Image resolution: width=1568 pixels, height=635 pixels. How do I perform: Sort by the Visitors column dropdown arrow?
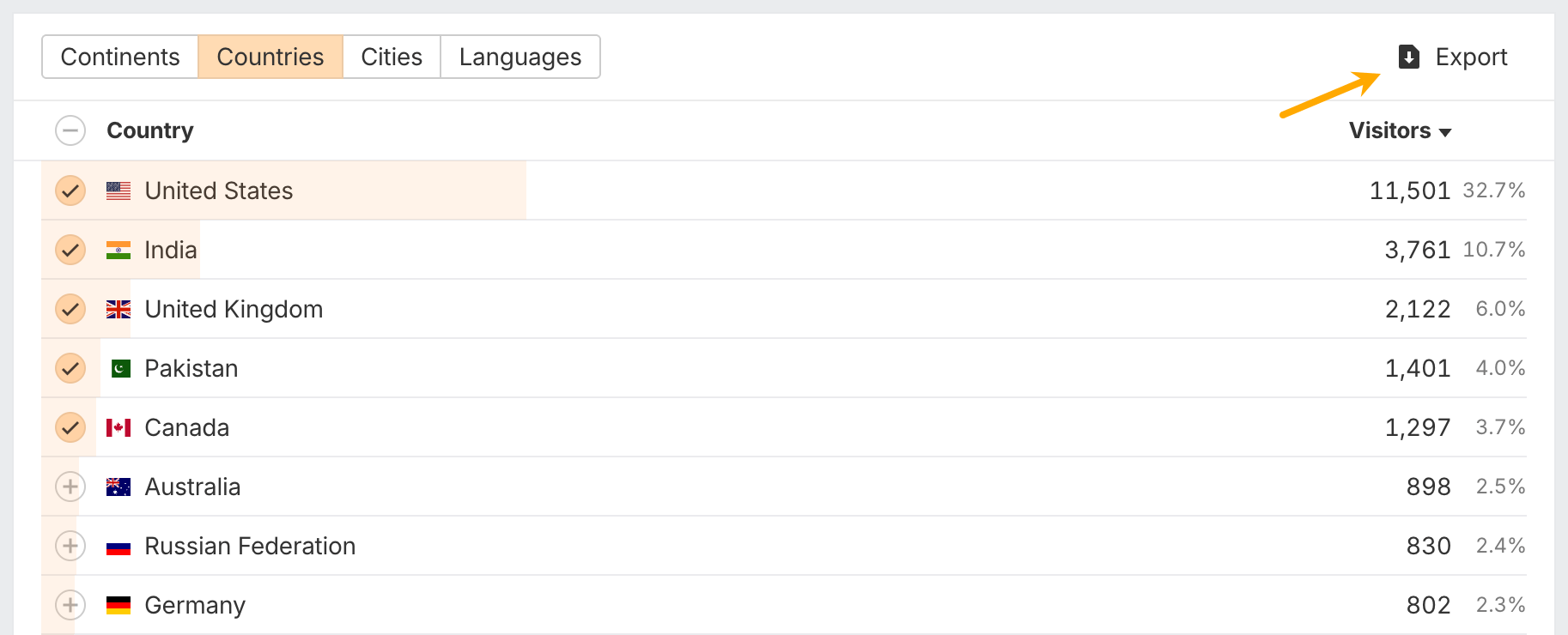[1445, 132]
